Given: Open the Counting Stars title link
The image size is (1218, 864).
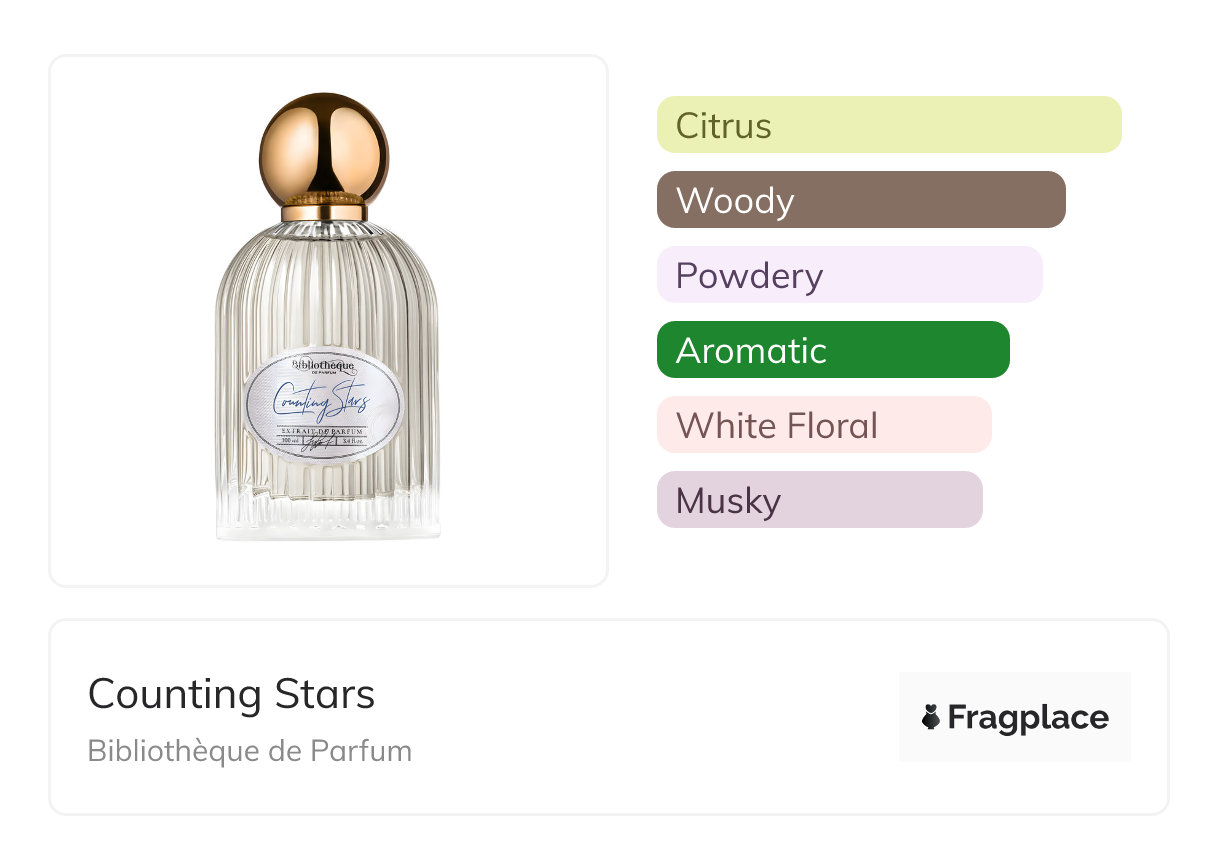Looking at the screenshot, I should 231,694.
